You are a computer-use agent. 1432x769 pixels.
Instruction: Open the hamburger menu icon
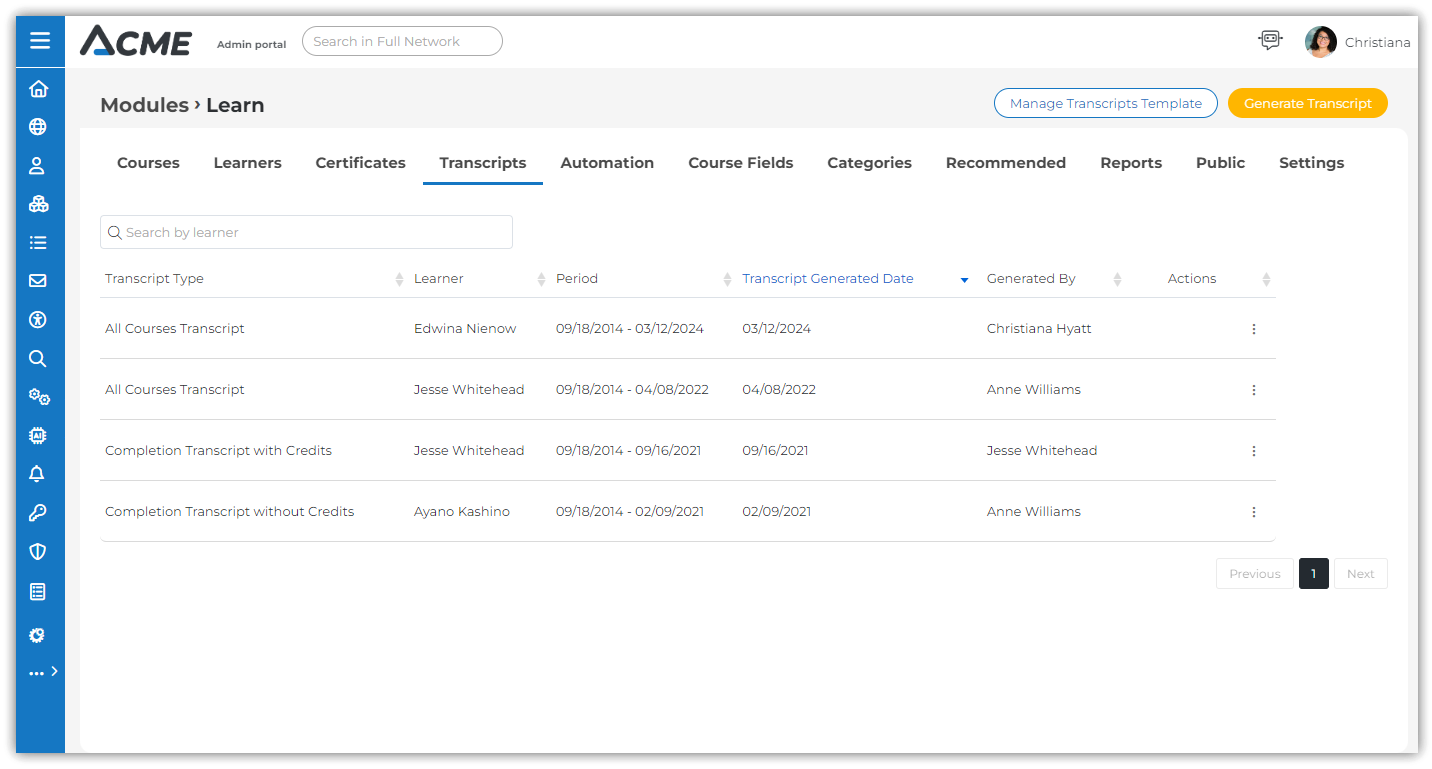40,41
